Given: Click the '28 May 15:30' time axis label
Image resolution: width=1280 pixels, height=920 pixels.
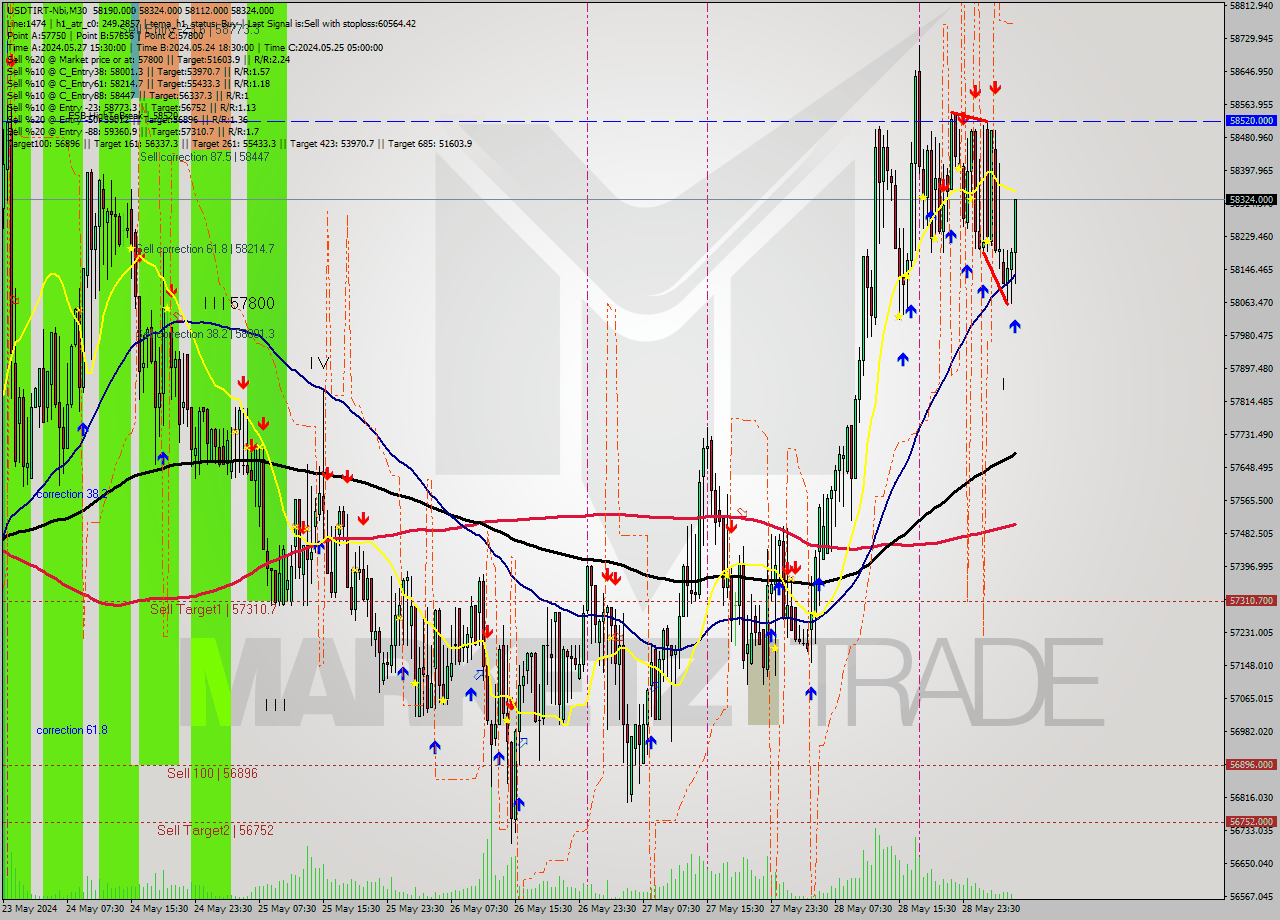Looking at the screenshot, I should coord(927,909).
